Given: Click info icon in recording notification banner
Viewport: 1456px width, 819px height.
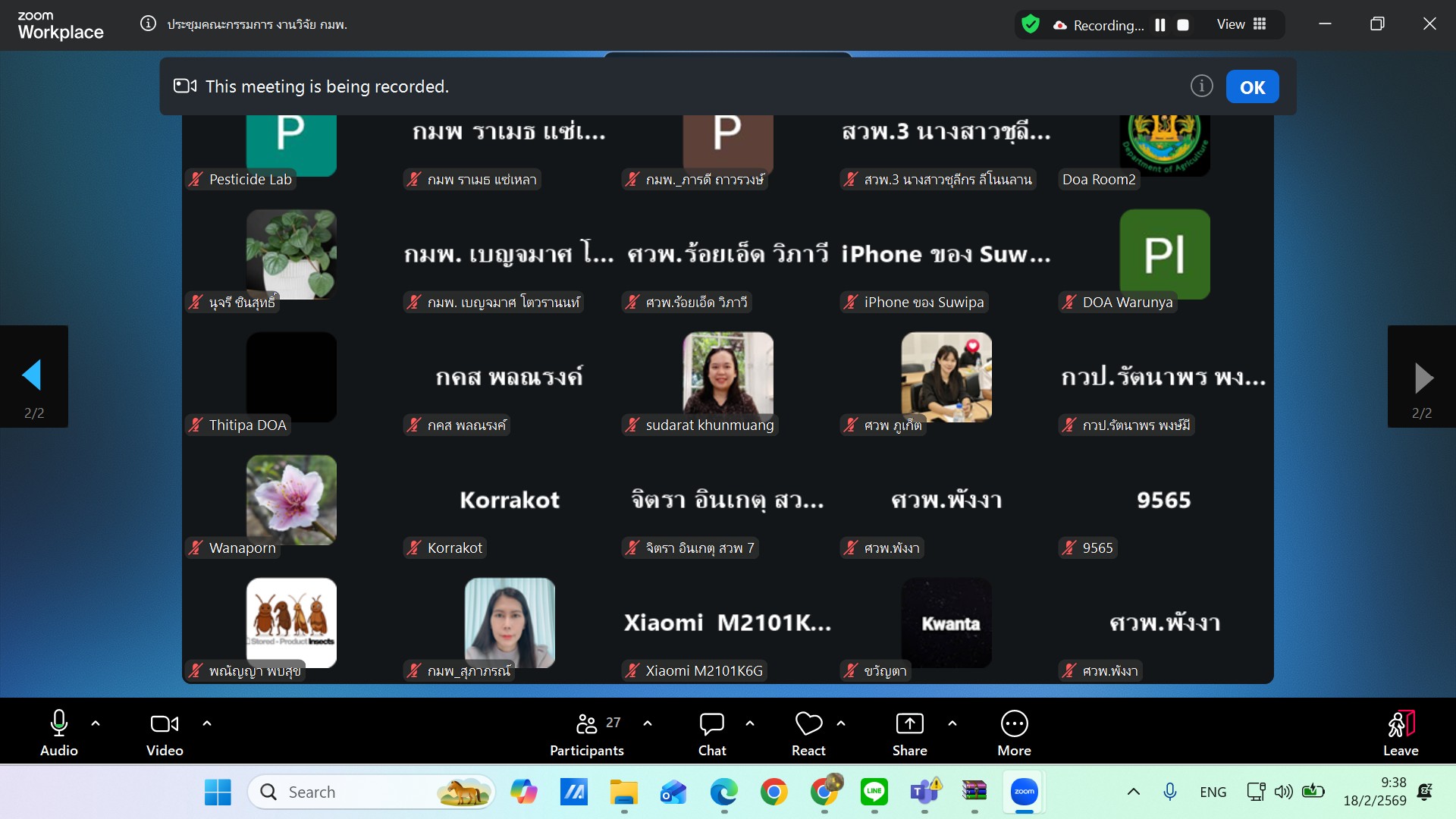Looking at the screenshot, I should 1201,86.
